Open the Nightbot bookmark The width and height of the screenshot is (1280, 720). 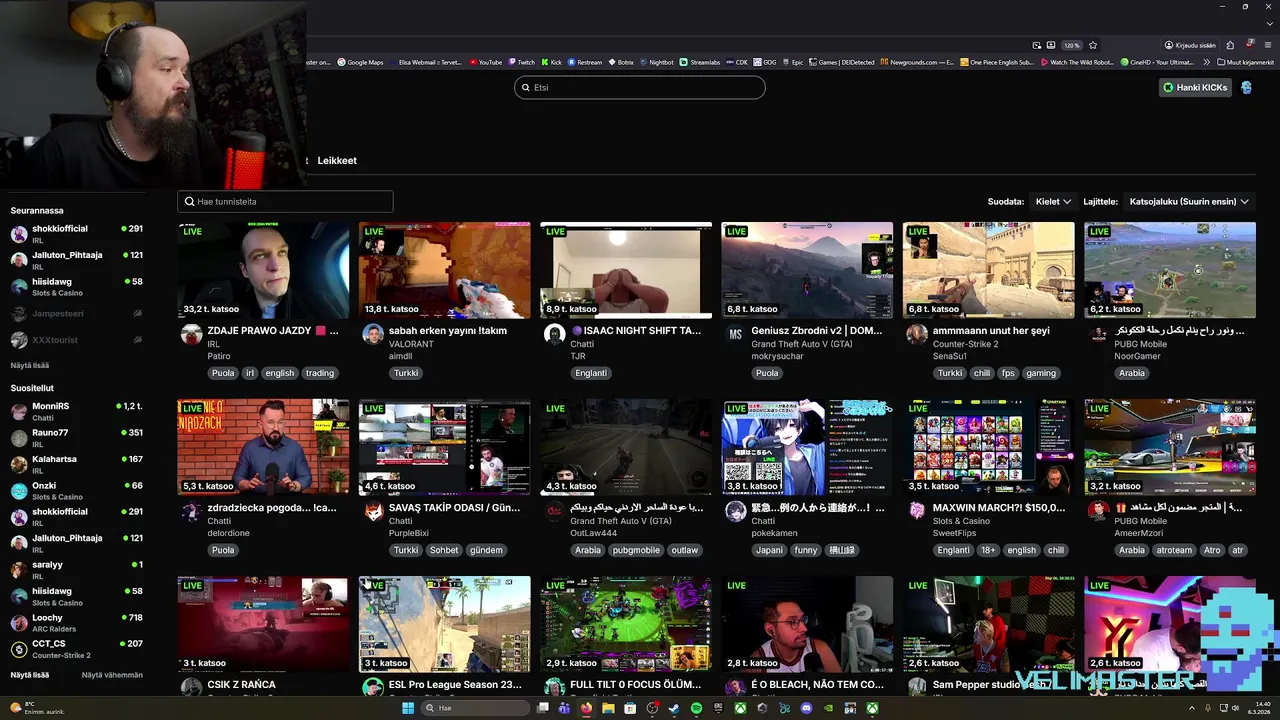(656, 62)
